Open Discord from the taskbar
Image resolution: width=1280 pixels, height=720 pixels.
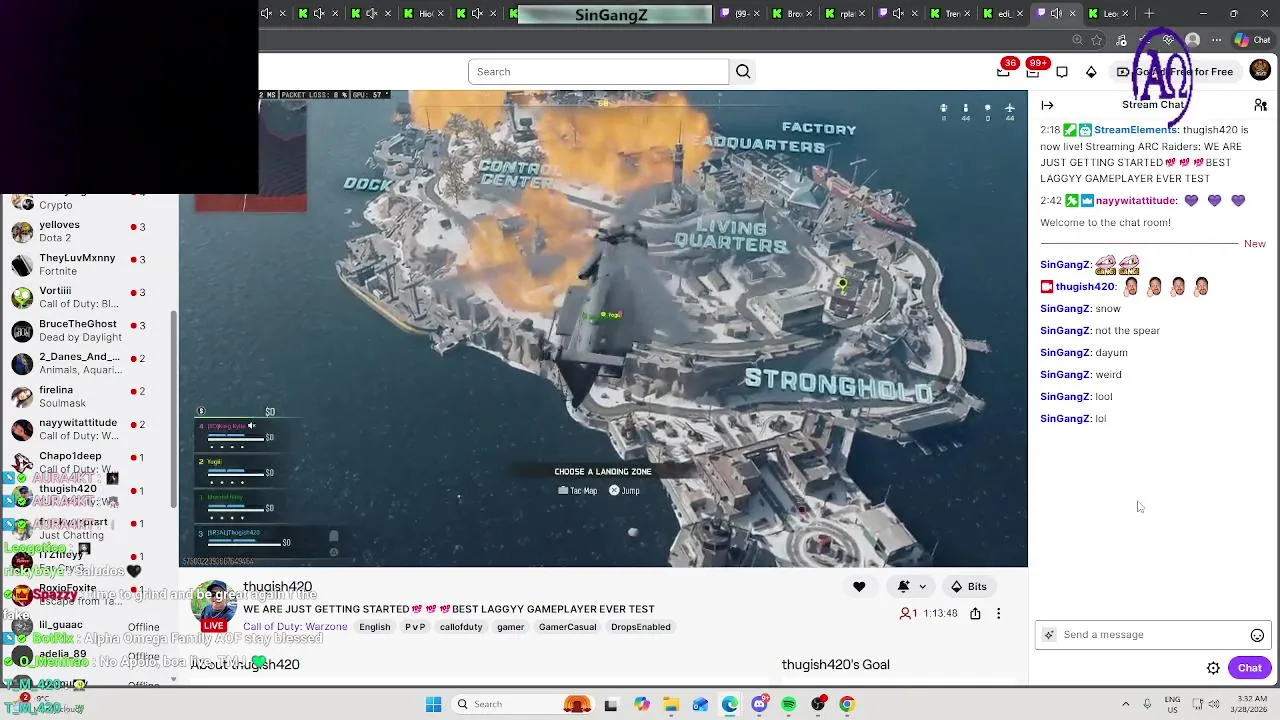(759, 704)
